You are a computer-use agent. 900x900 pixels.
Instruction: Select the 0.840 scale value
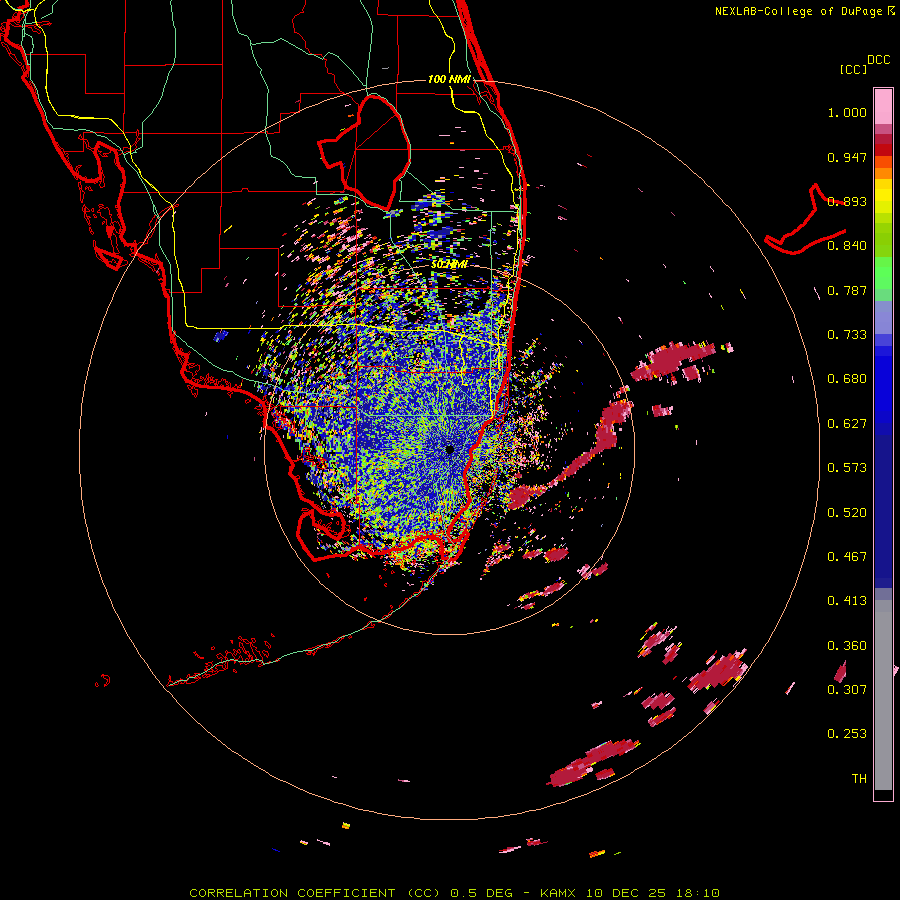click(x=847, y=246)
